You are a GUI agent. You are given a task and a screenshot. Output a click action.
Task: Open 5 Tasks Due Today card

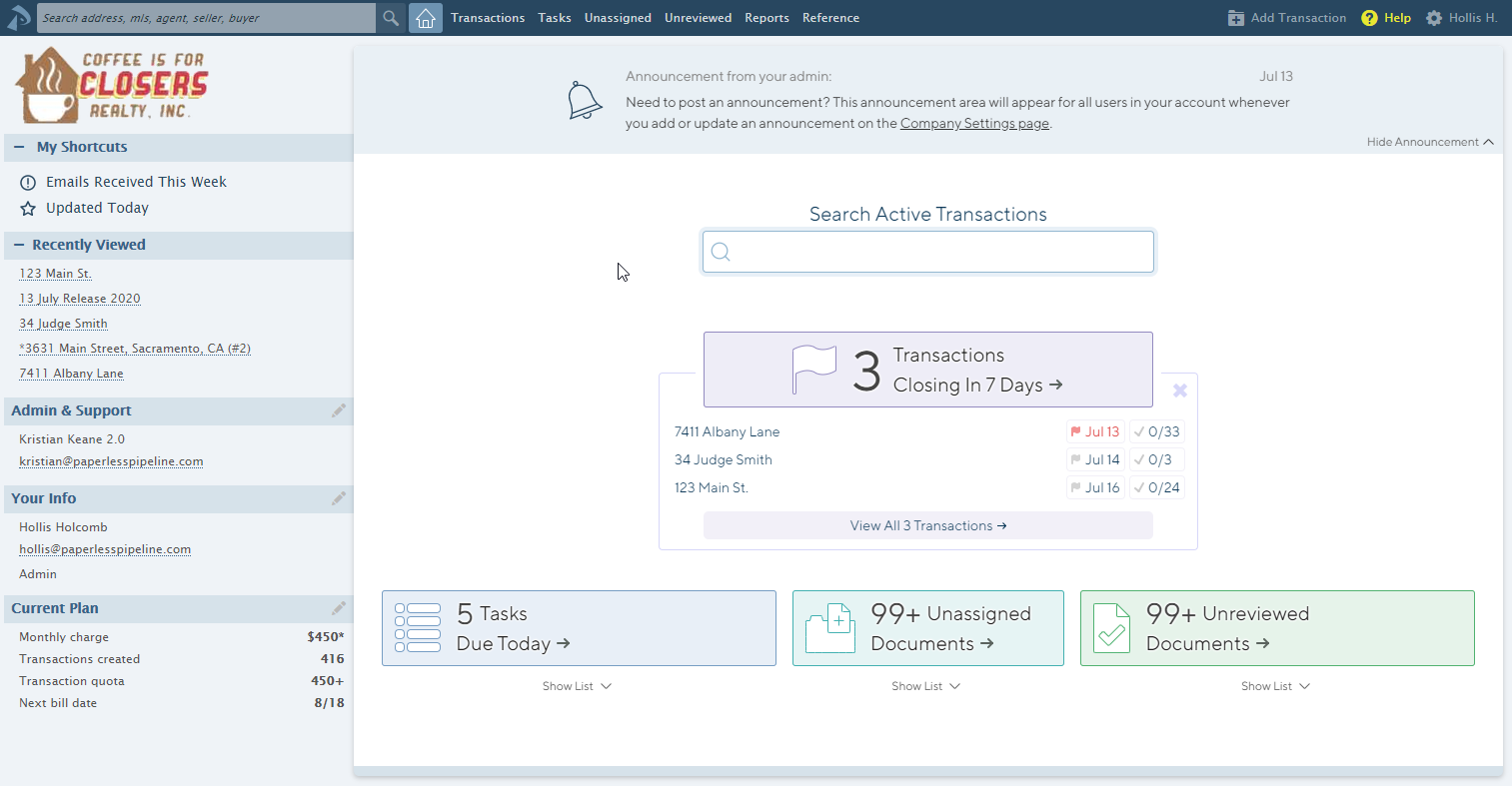pos(579,628)
